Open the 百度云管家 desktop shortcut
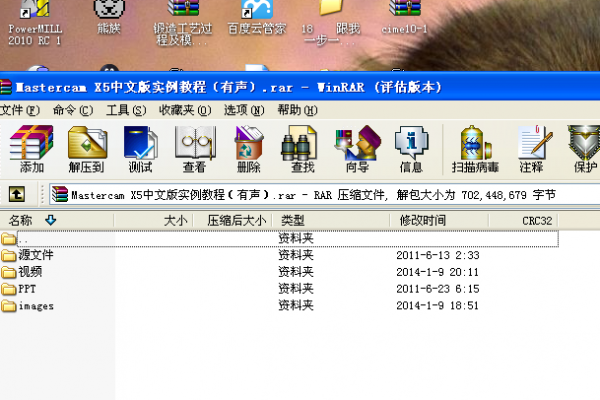This screenshot has height=400, width=600. [257, 17]
